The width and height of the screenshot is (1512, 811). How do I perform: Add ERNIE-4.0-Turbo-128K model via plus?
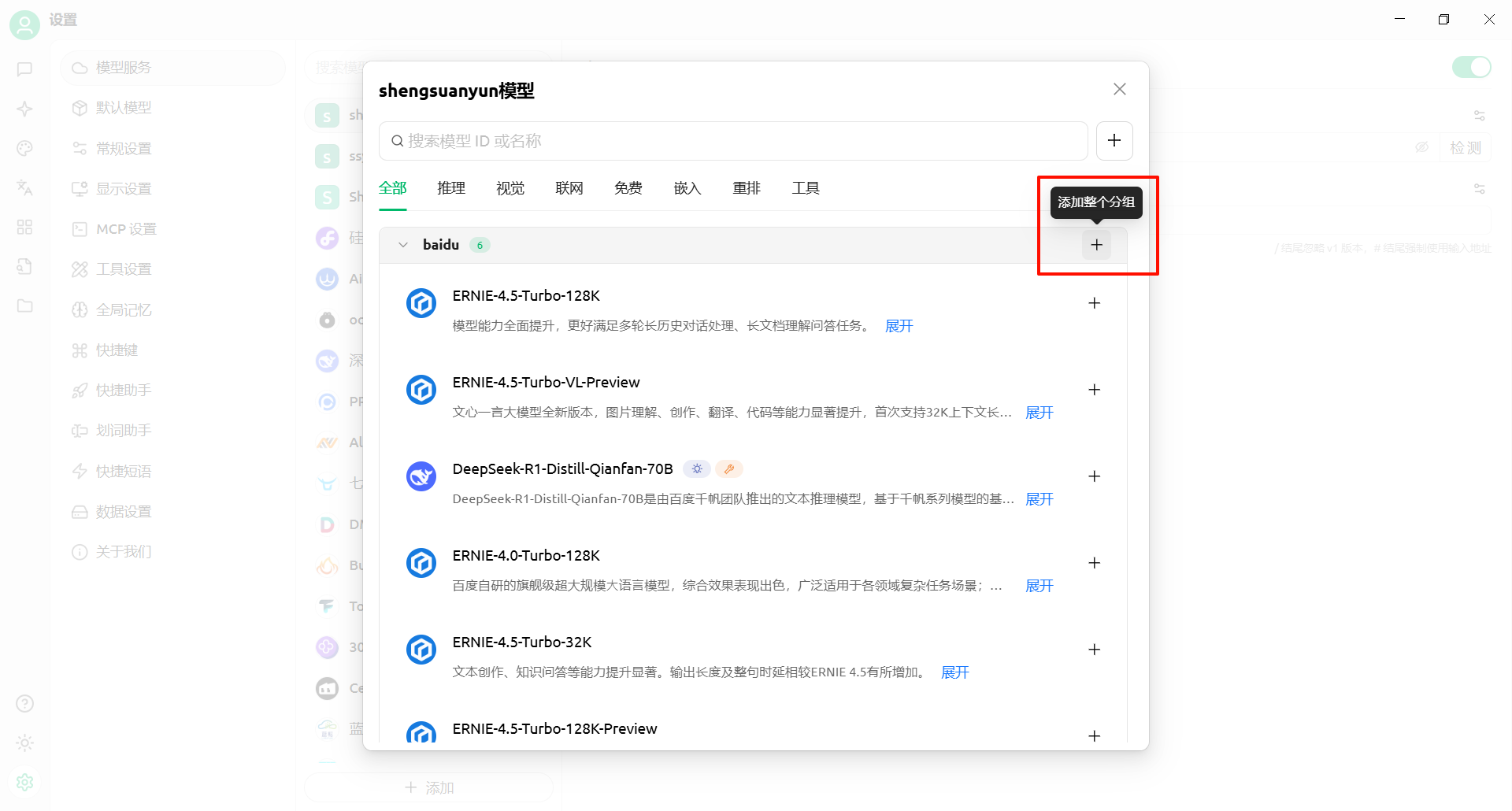[x=1094, y=563]
